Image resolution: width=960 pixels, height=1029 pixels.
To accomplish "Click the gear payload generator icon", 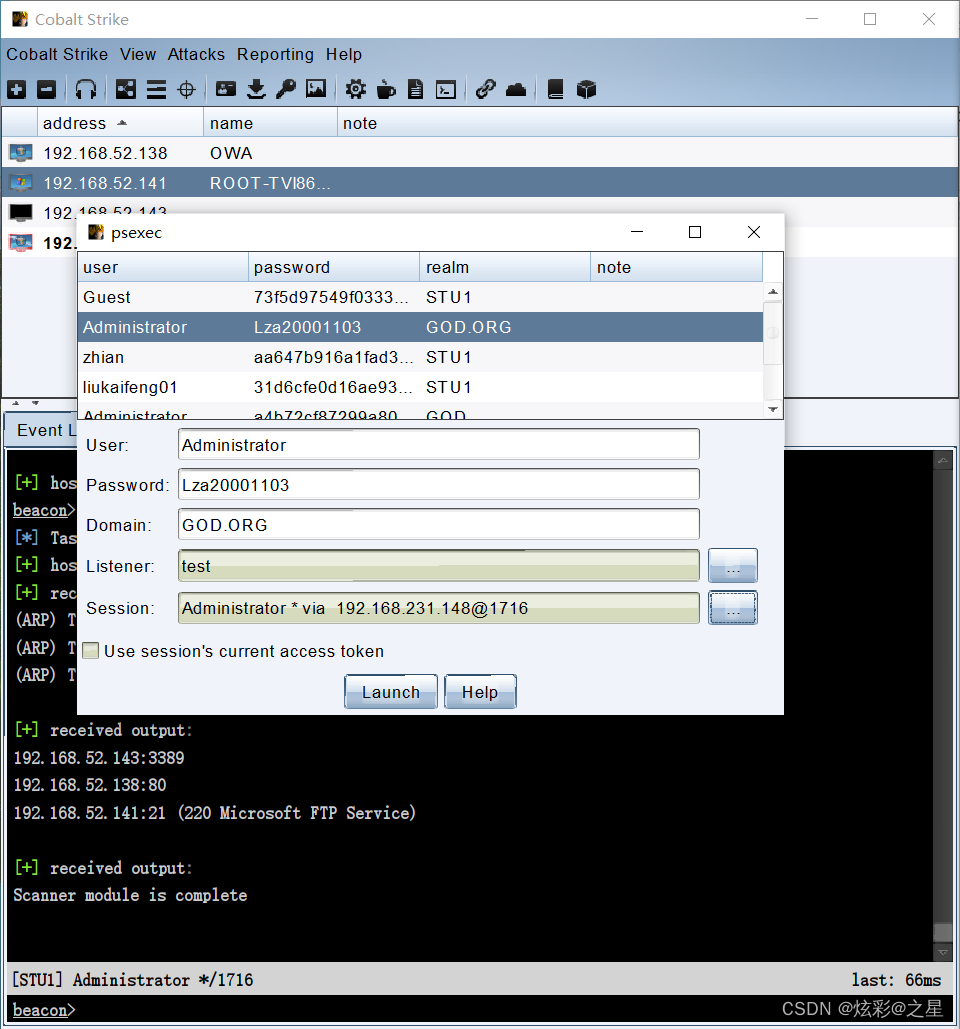I will click(x=356, y=89).
